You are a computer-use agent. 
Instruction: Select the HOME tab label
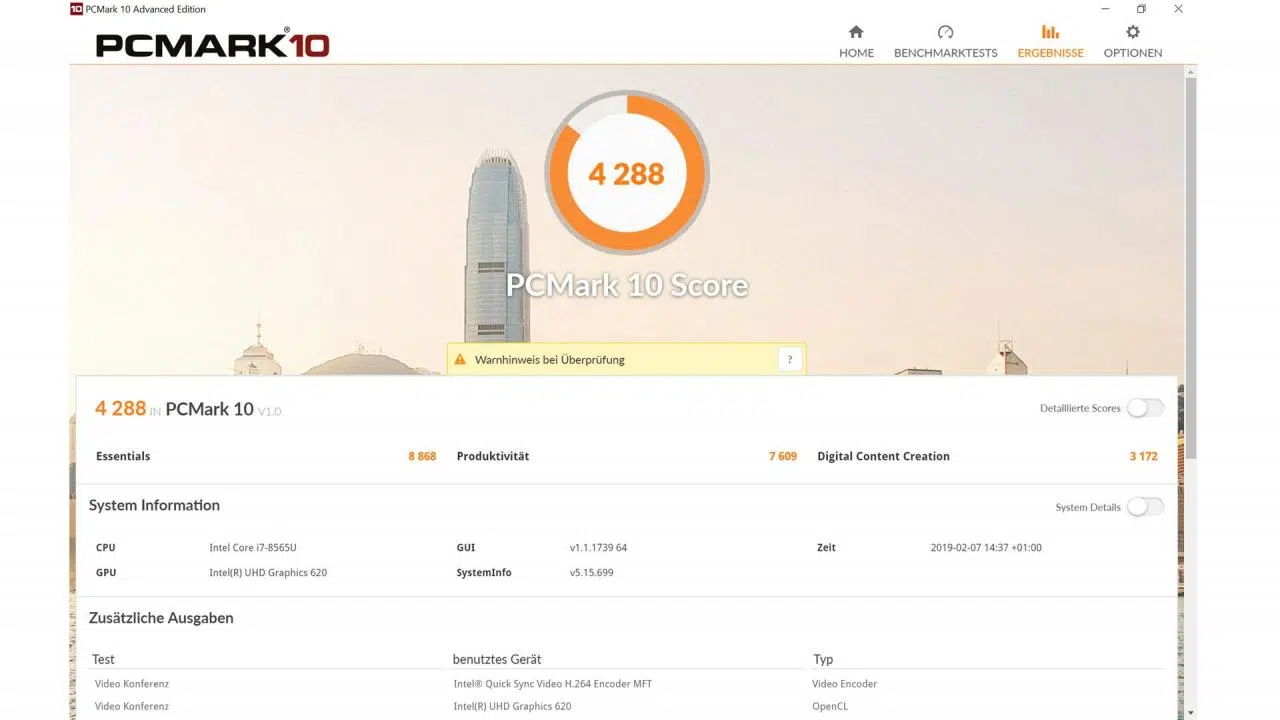coord(856,53)
